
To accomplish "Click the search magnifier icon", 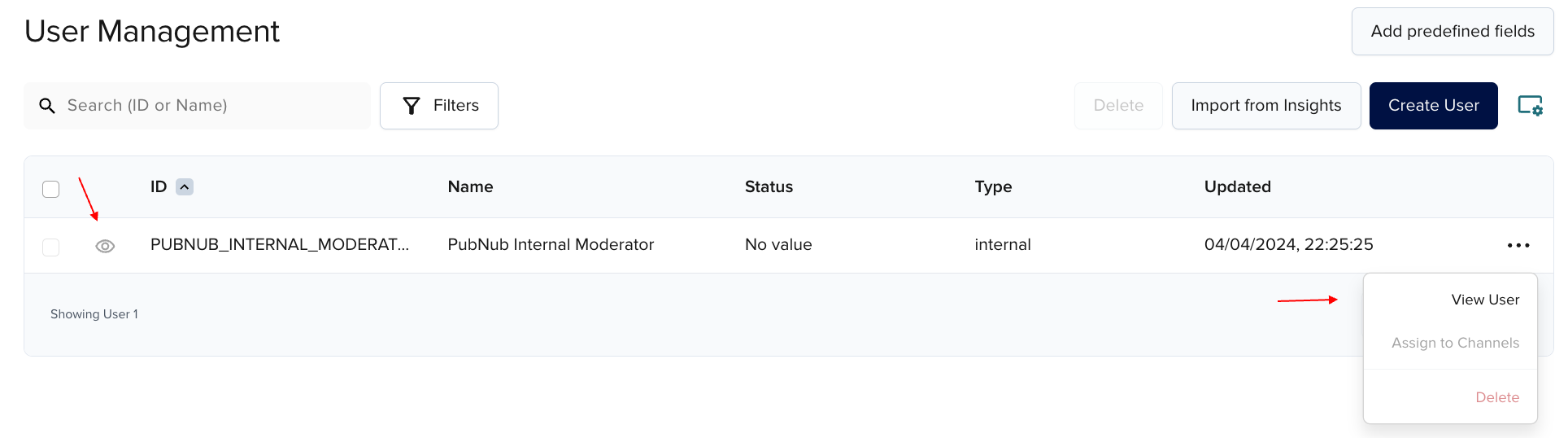I will pyautogui.click(x=47, y=106).
